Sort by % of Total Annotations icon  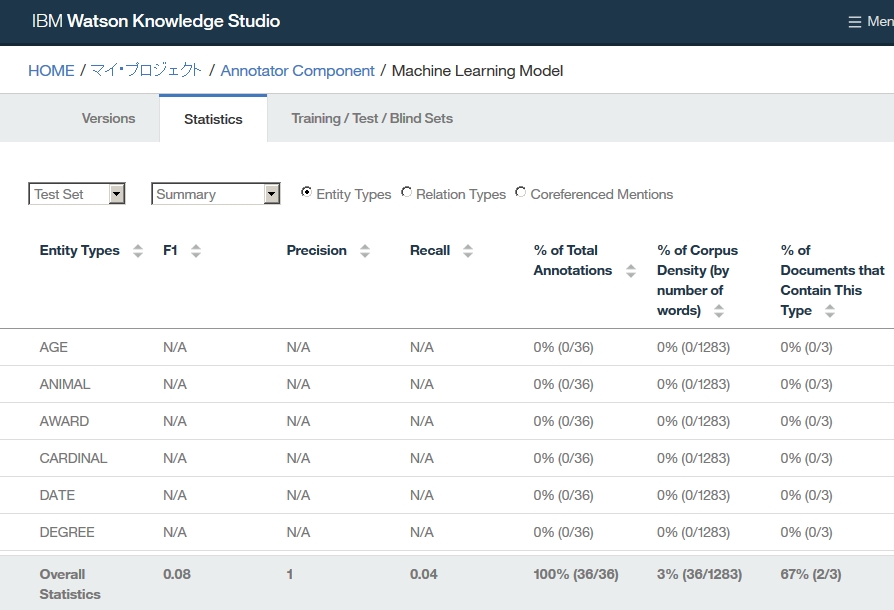point(631,271)
